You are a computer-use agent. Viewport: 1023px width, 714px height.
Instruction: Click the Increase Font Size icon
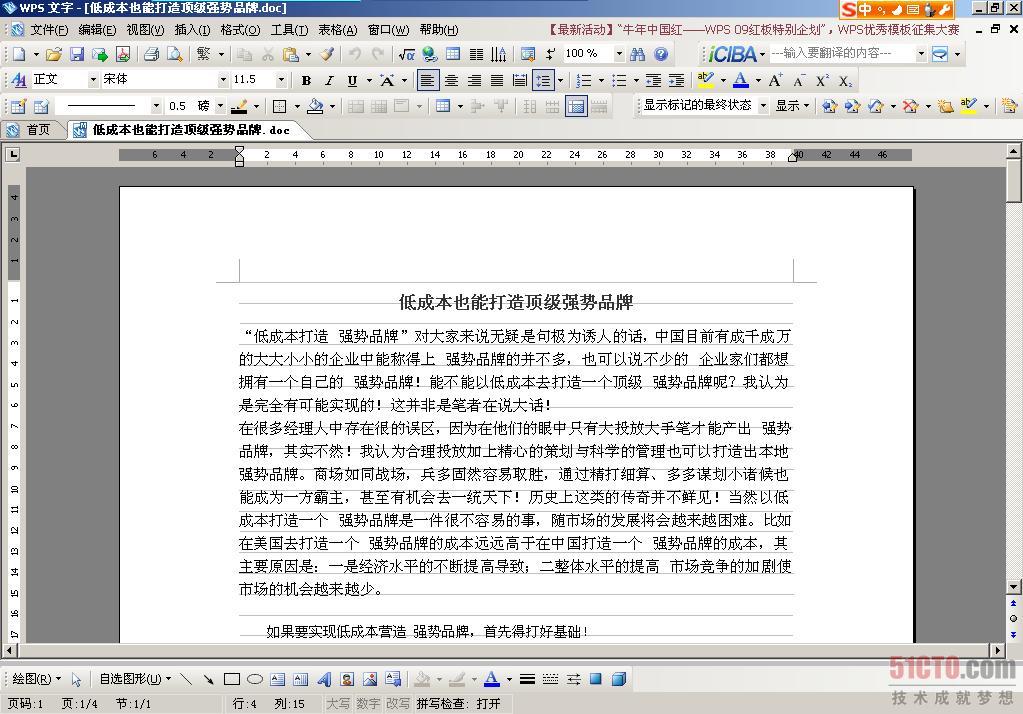point(775,80)
